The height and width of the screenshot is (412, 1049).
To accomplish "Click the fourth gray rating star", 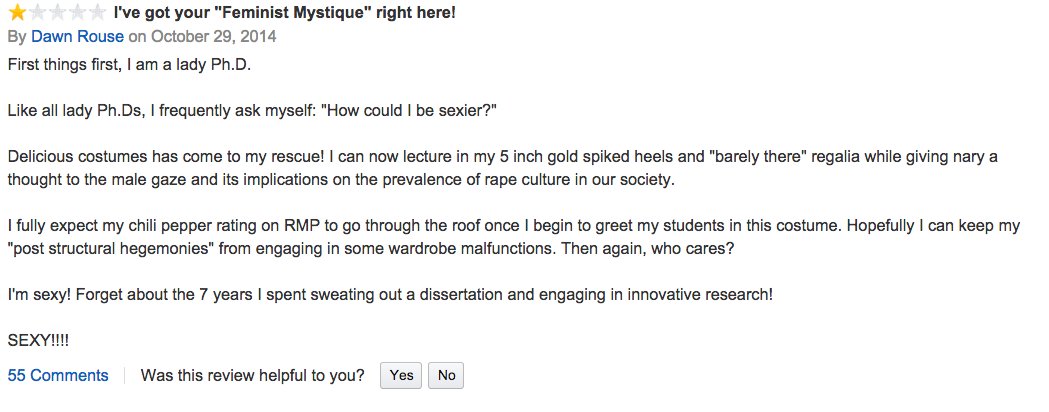I will [x=77, y=12].
